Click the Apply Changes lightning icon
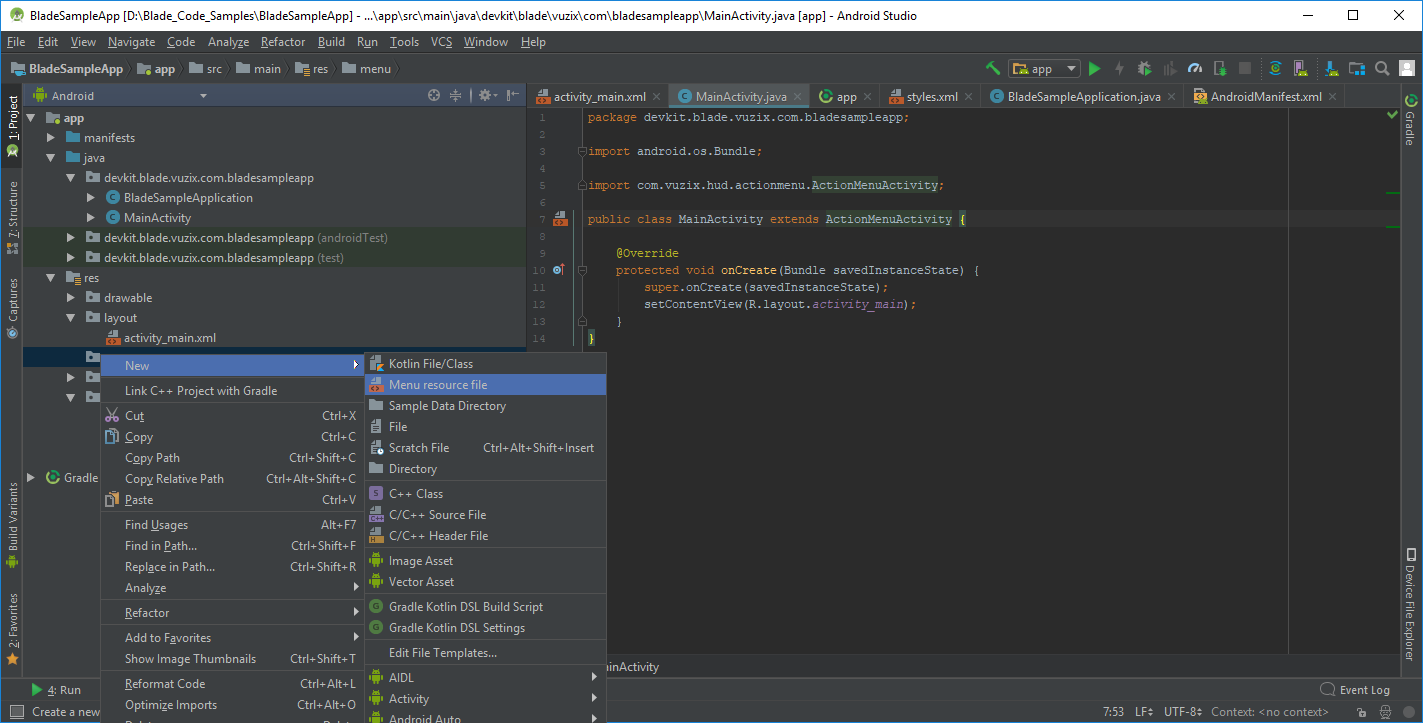The height and width of the screenshot is (723, 1423). [x=1120, y=68]
